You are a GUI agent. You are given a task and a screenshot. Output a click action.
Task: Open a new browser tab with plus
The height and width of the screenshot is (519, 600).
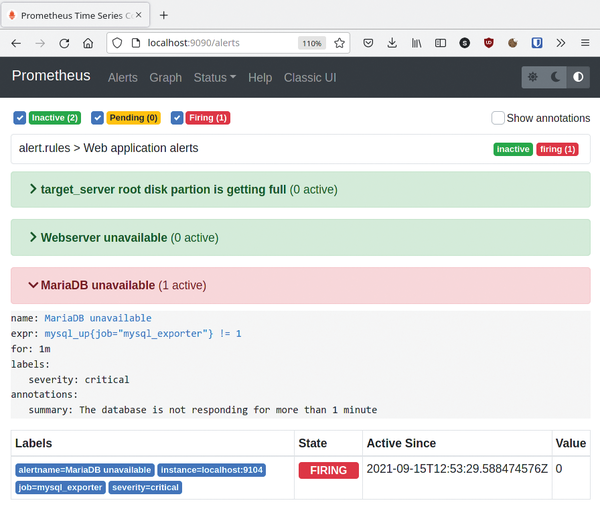pos(164,15)
